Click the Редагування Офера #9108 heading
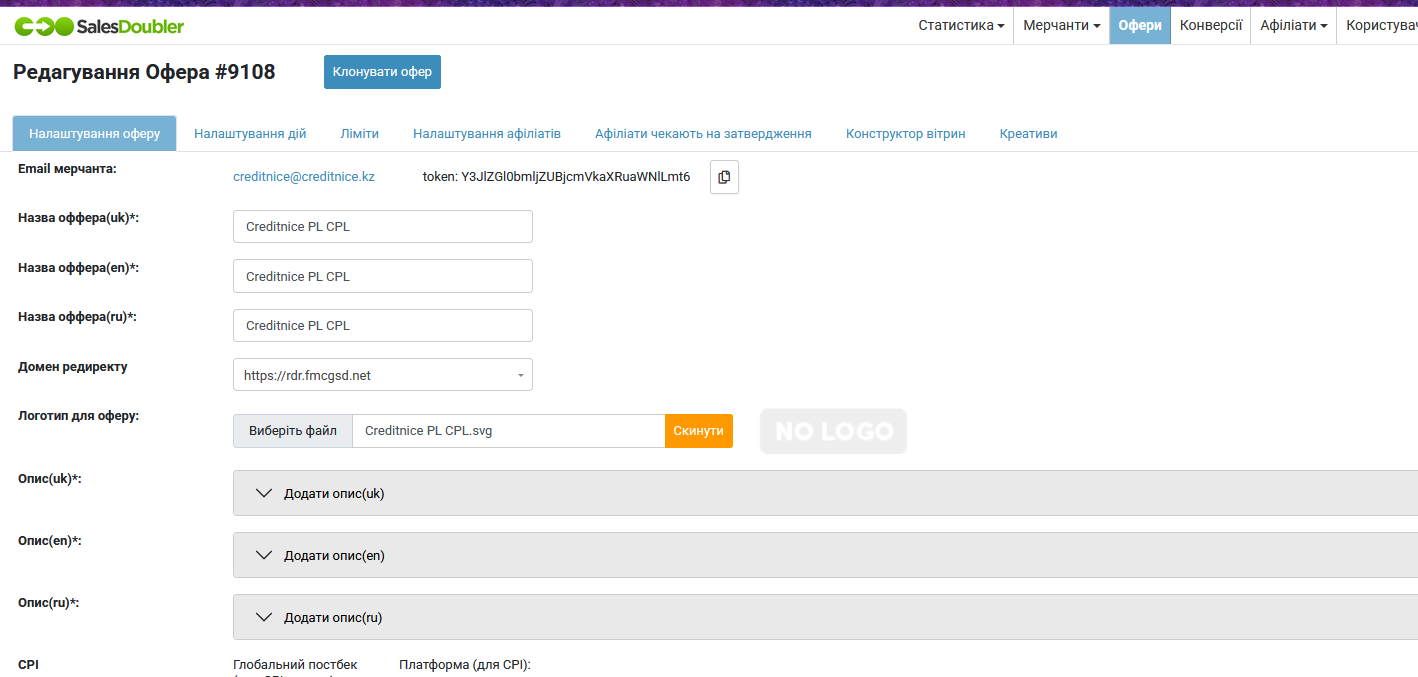 click(144, 72)
